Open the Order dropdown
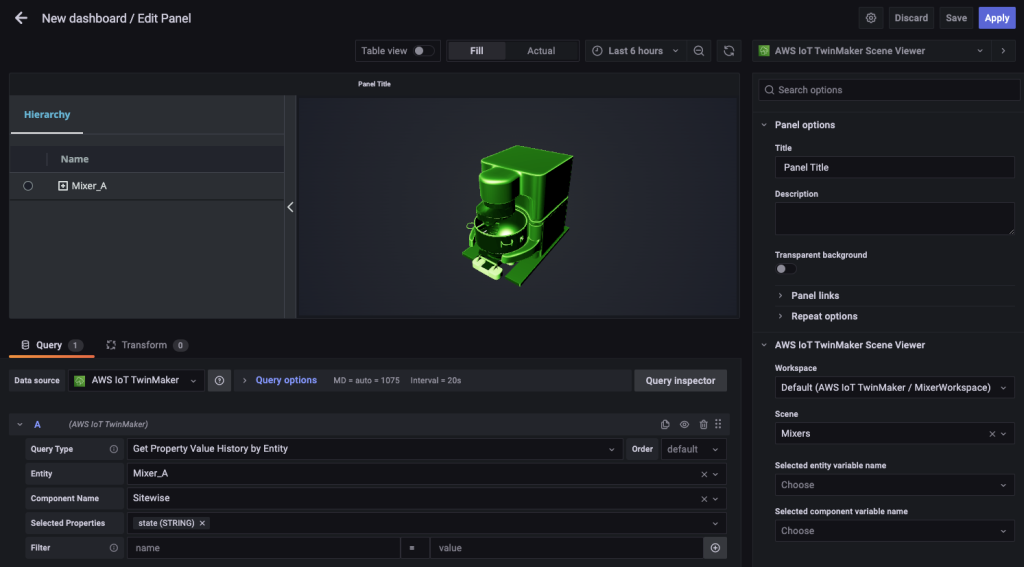This screenshot has height=567, width=1024. (x=693, y=449)
